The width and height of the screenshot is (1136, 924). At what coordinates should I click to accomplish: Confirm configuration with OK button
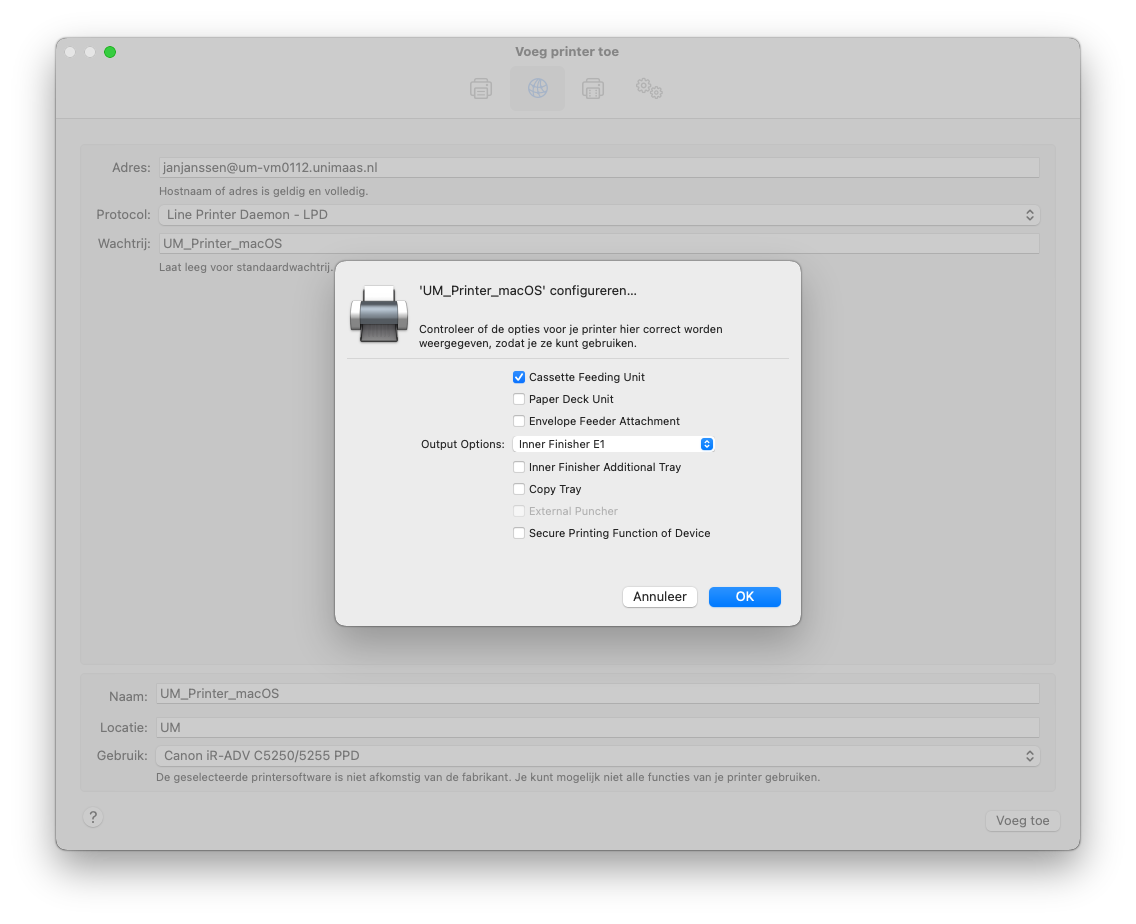(x=745, y=597)
